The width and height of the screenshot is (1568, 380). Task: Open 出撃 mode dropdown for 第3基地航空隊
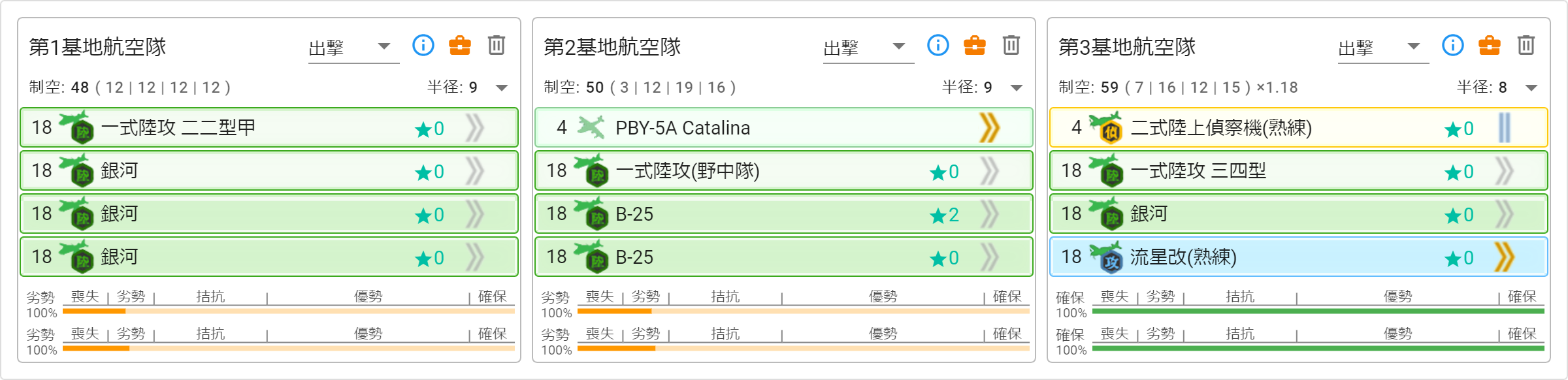pos(1383,48)
